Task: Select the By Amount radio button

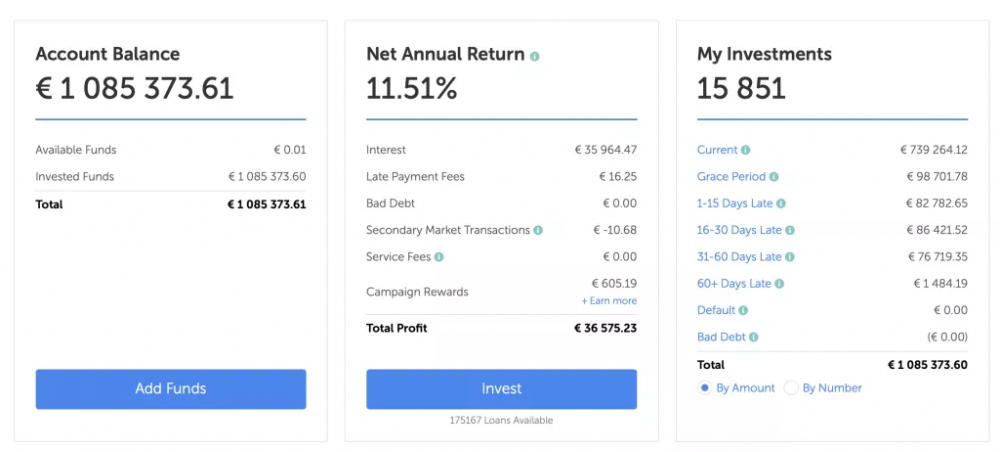Action: point(705,388)
